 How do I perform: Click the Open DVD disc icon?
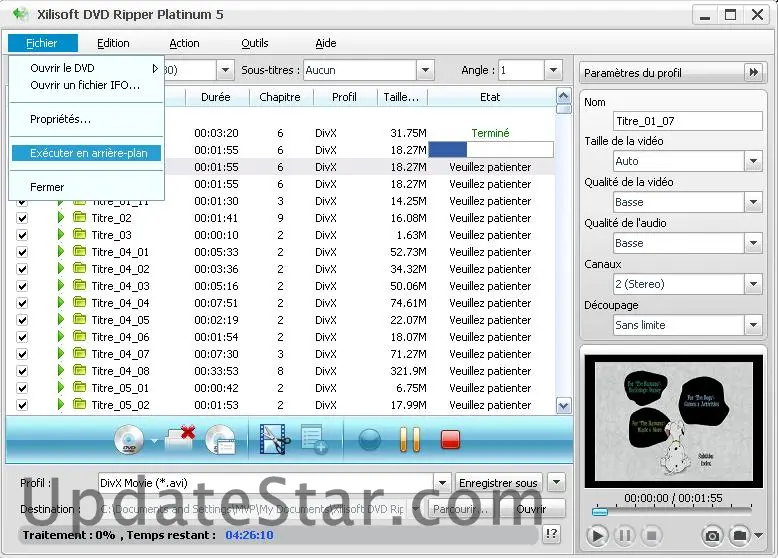pos(130,439)
